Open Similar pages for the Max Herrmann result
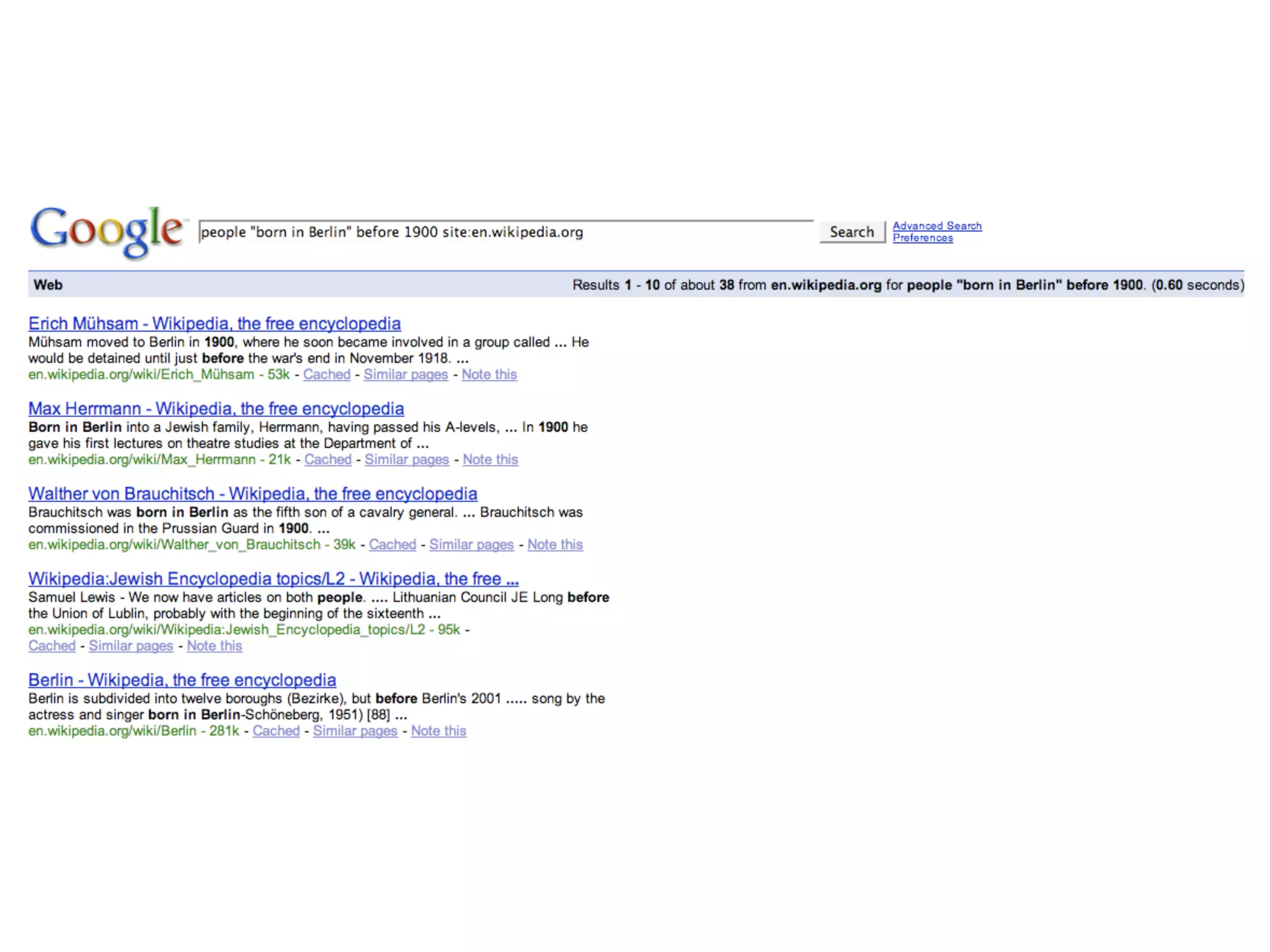Screen dimensions: 1270x952 tap(407, 459)
